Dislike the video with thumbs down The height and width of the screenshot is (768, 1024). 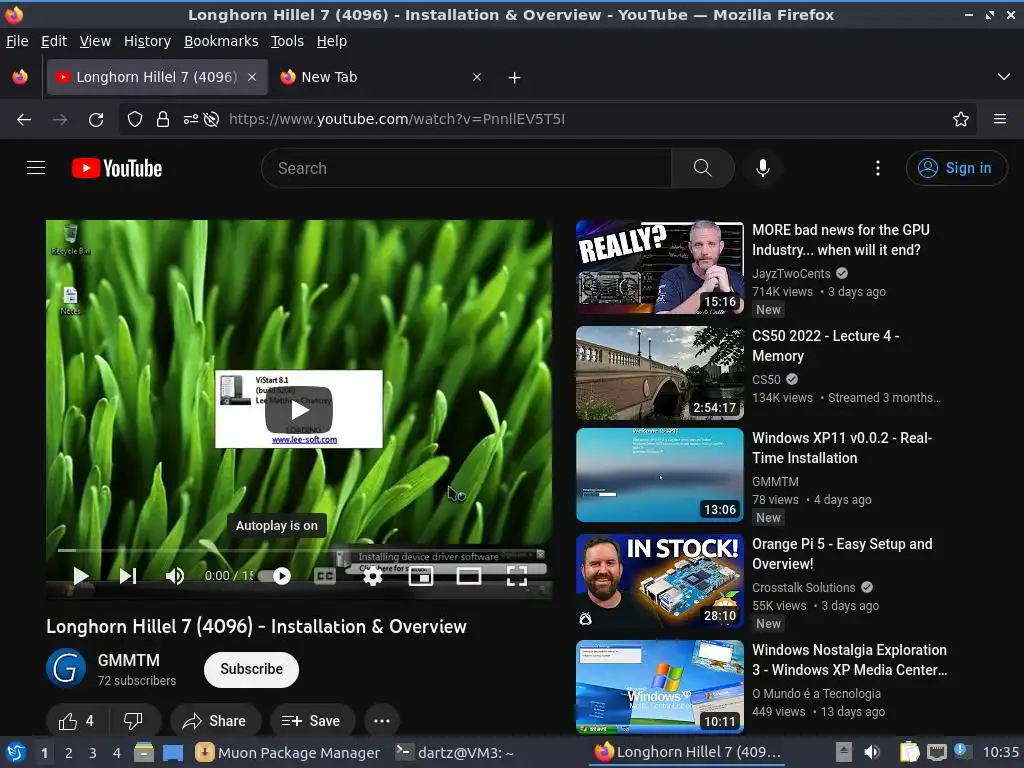(x=134, y=721)
